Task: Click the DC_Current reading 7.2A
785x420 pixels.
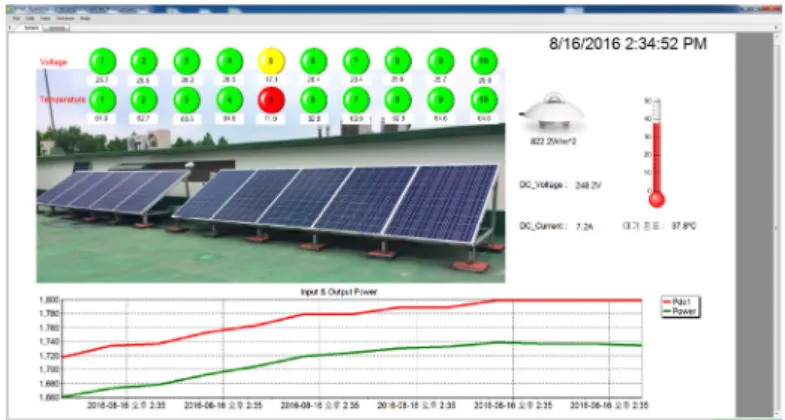Action: pos(584,227)
